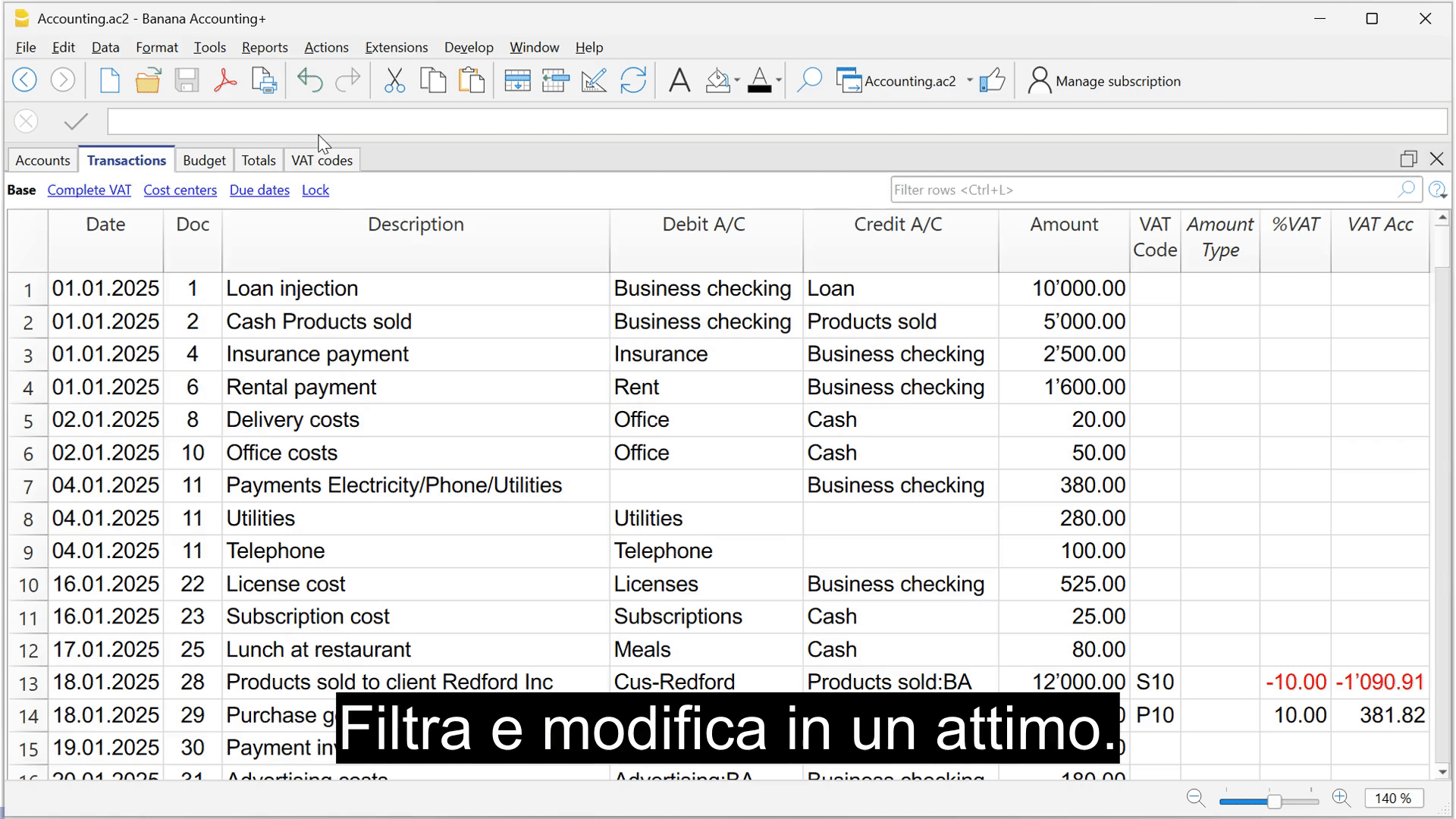The image size is (1456, 819).
Task: Open the fill color dropdown arrow
Action: coord(737,81)
